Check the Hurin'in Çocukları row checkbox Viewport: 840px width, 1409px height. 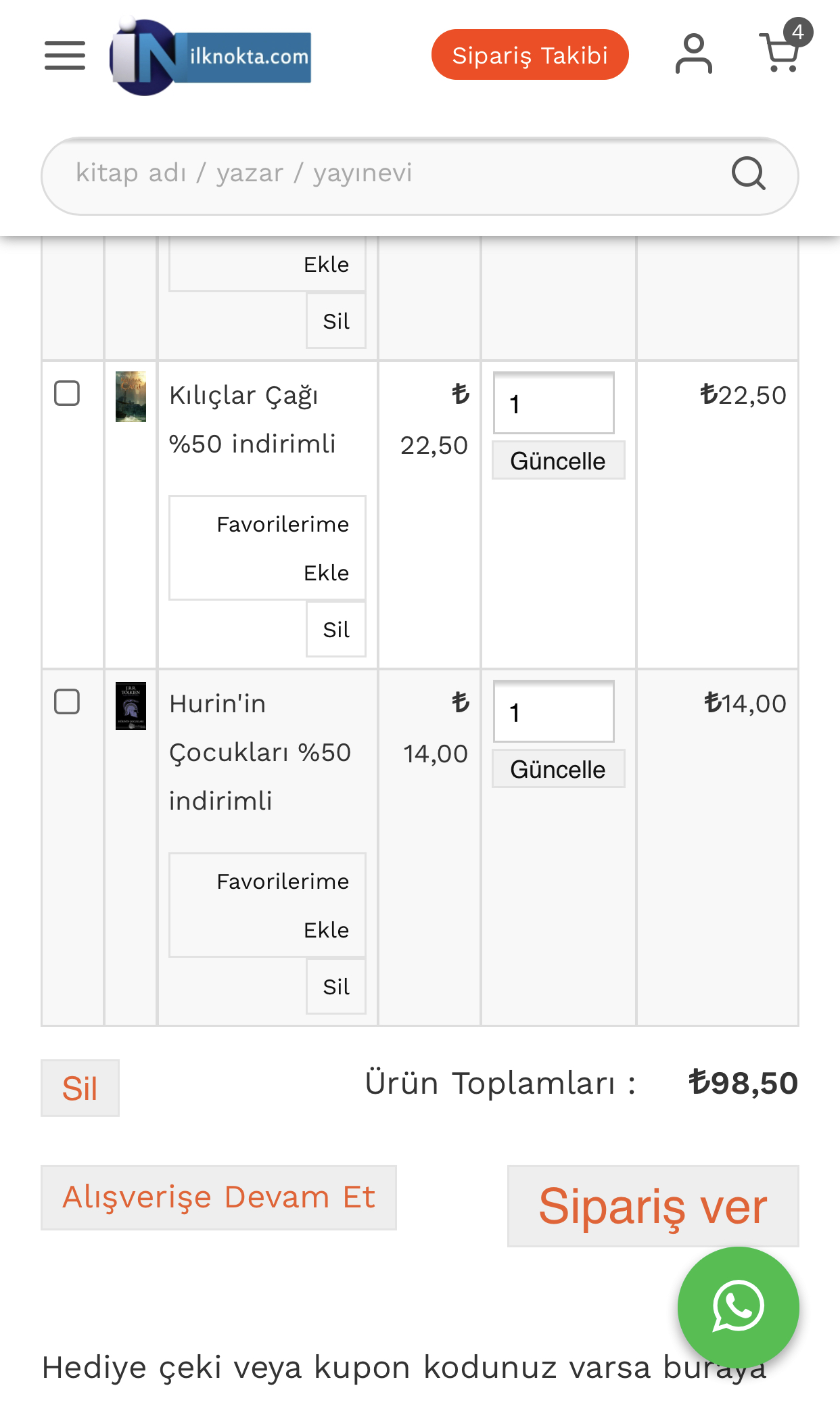(x=67, y=701)
